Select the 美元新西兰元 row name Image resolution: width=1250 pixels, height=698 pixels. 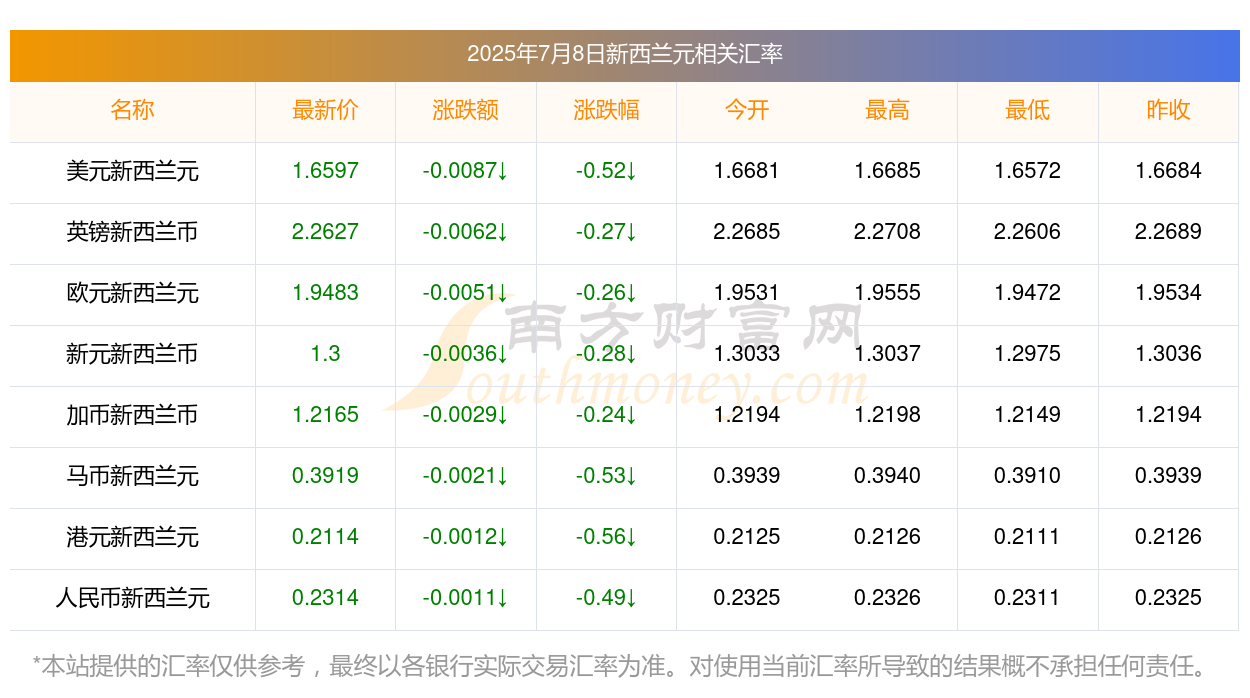tap(132, 171)
